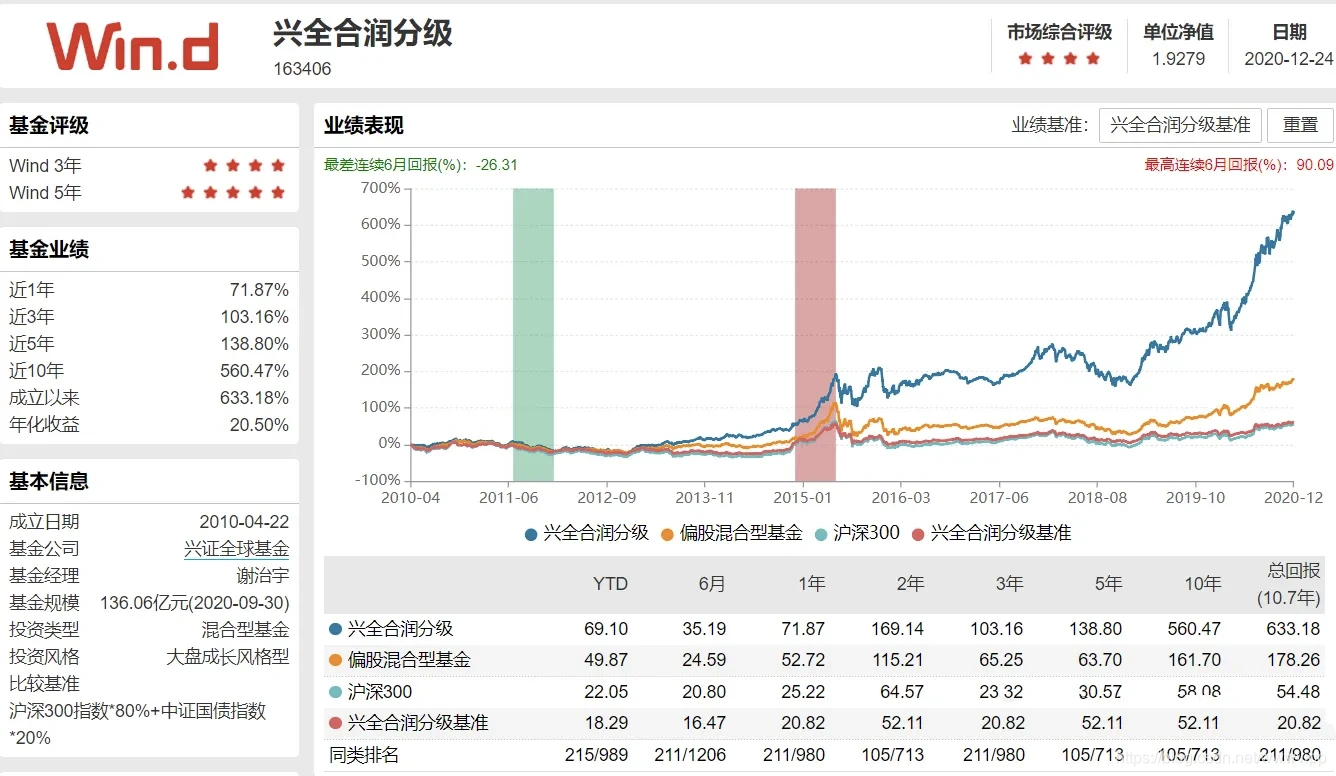Click the fund code 163406

coord(302,69)
